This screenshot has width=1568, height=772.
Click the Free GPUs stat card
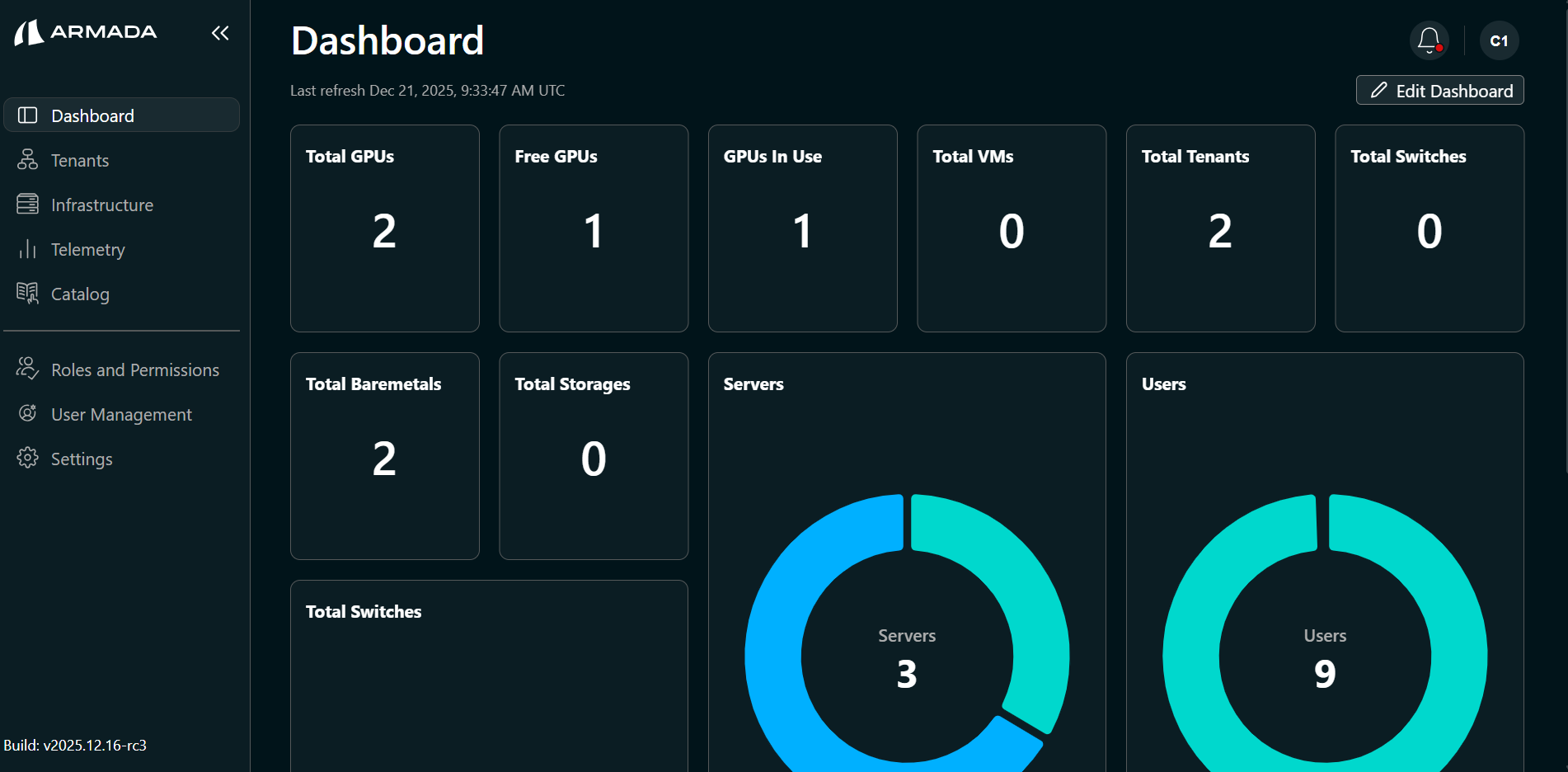(593, 228)
